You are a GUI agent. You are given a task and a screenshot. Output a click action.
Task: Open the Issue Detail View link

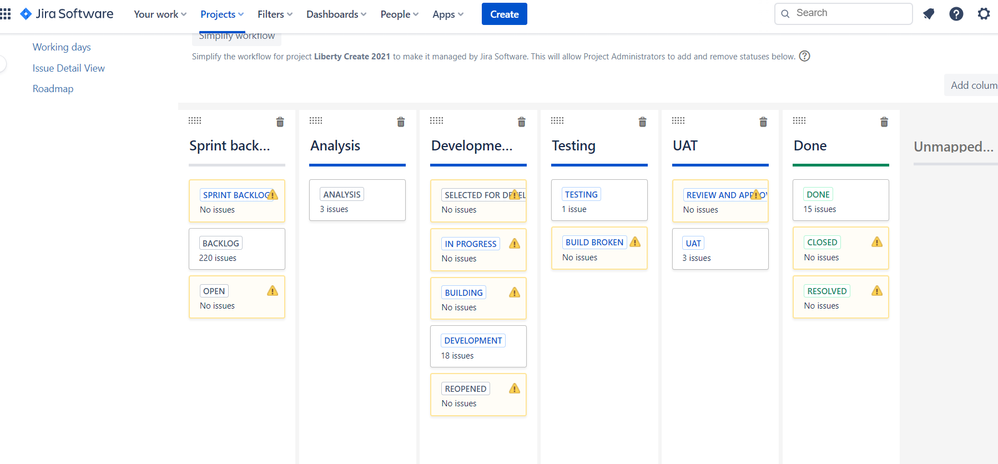coord(69,68)
